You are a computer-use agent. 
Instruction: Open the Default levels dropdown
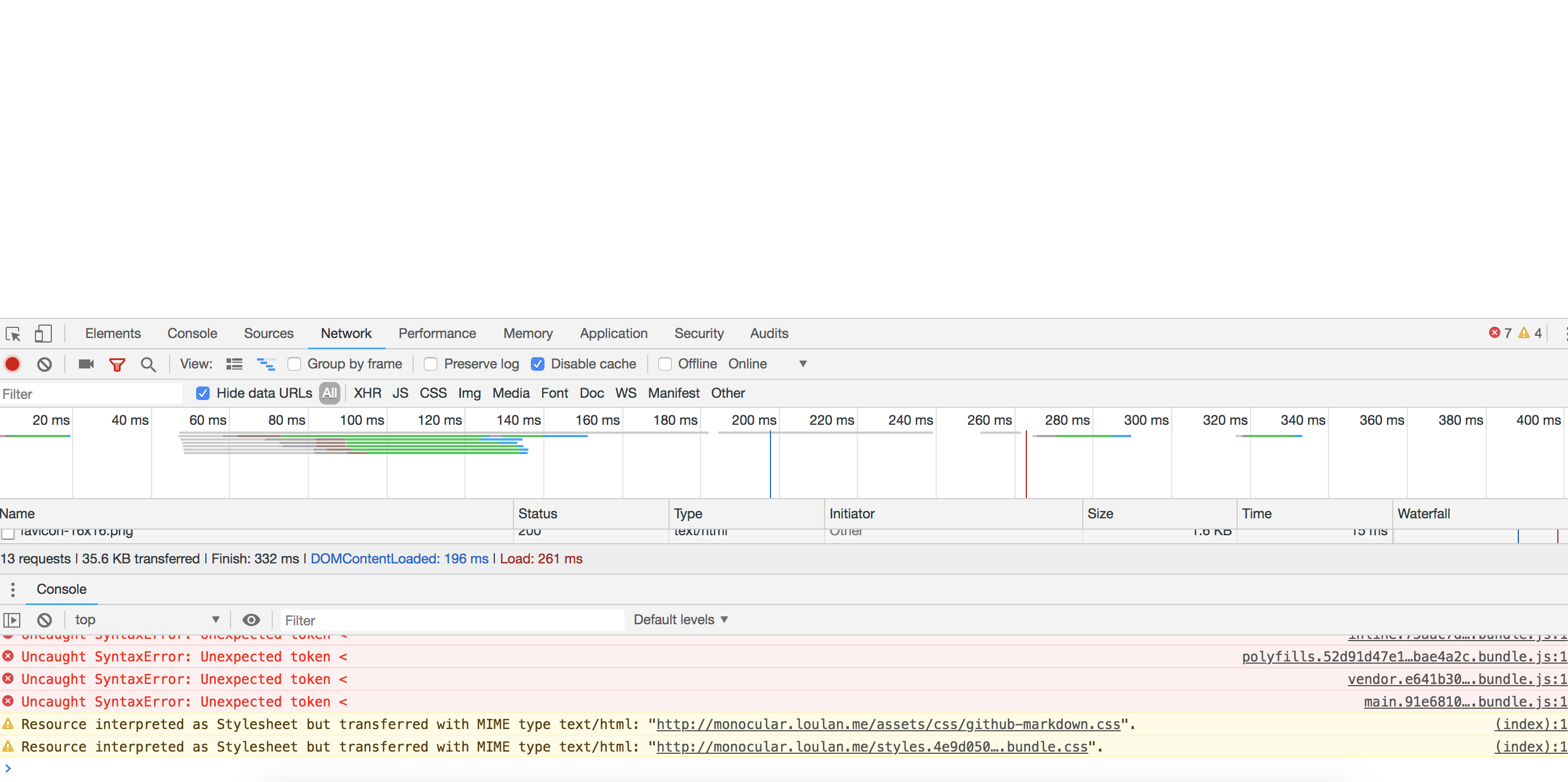click(679, 619)
